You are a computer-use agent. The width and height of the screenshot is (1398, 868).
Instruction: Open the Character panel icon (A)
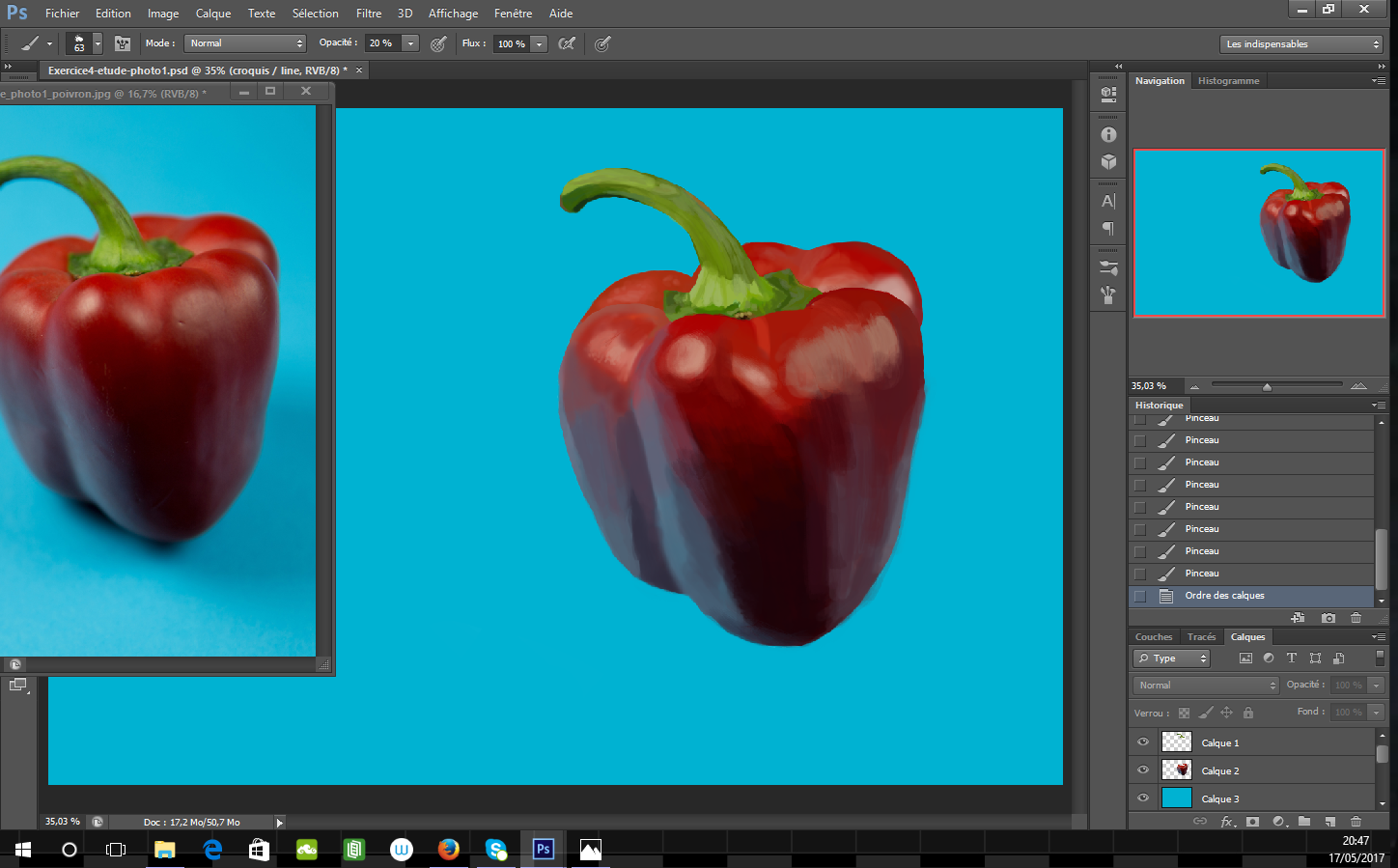point(1107,201)
